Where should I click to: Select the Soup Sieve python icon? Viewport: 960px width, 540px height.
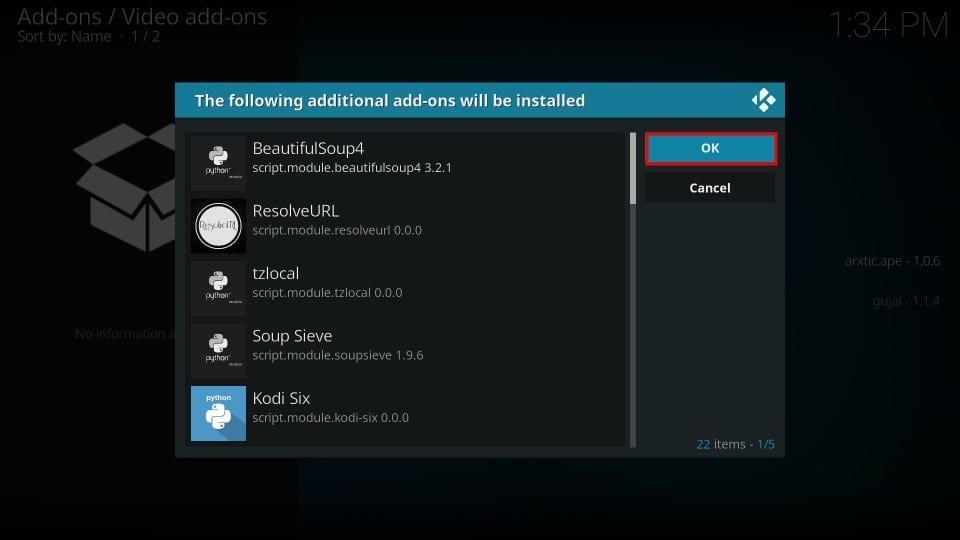pos(218,351)
